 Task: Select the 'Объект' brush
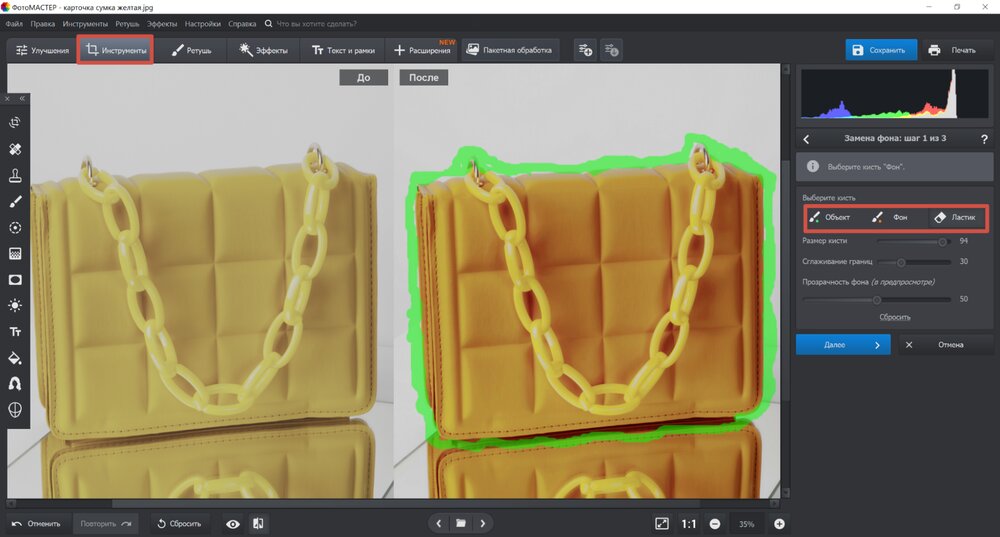click(830, 217)
